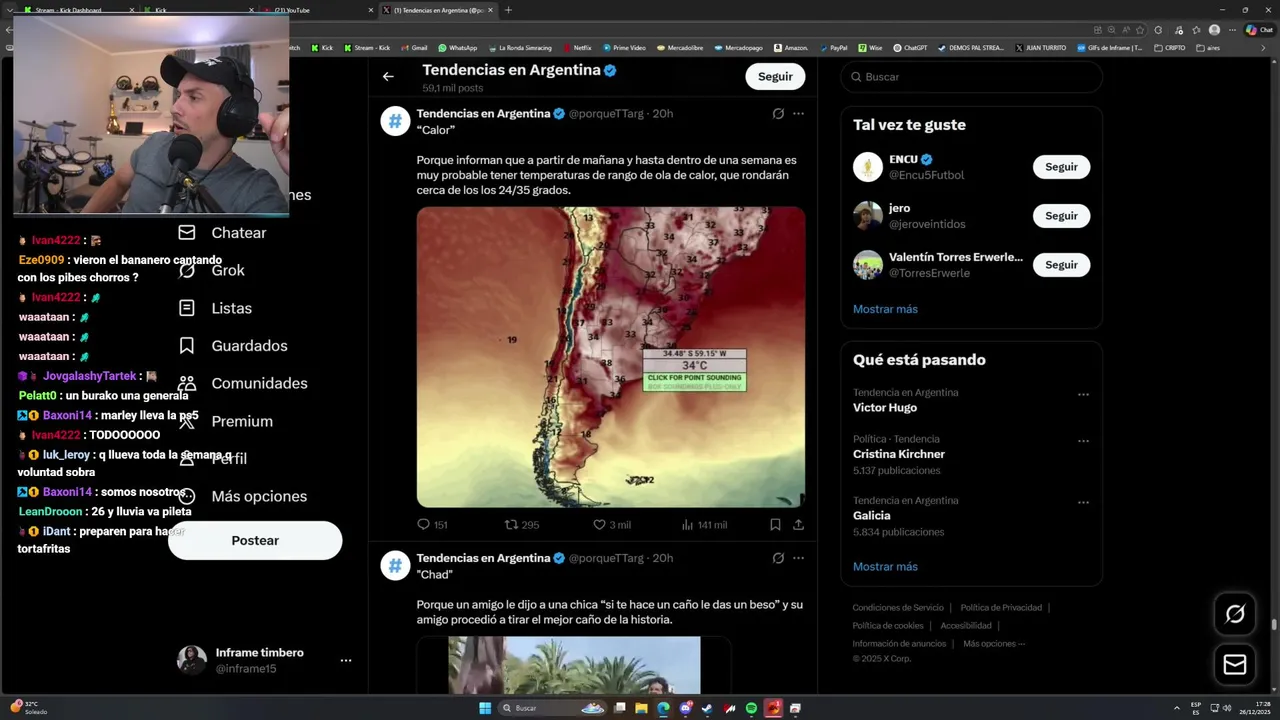
Task: Open Netflix bookmark
Action: tap(577, 47)
